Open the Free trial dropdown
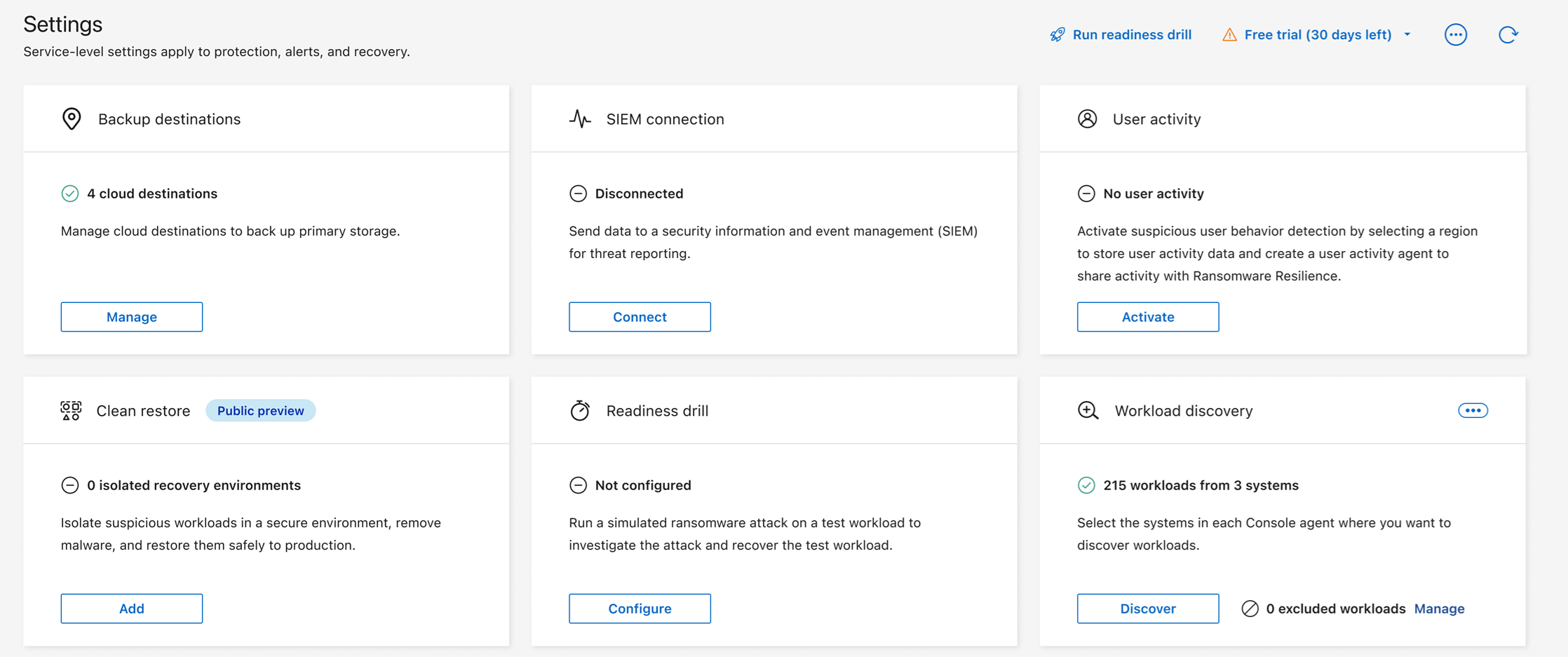Screen dimensions: 1568x657 (x=1408, y=34)
